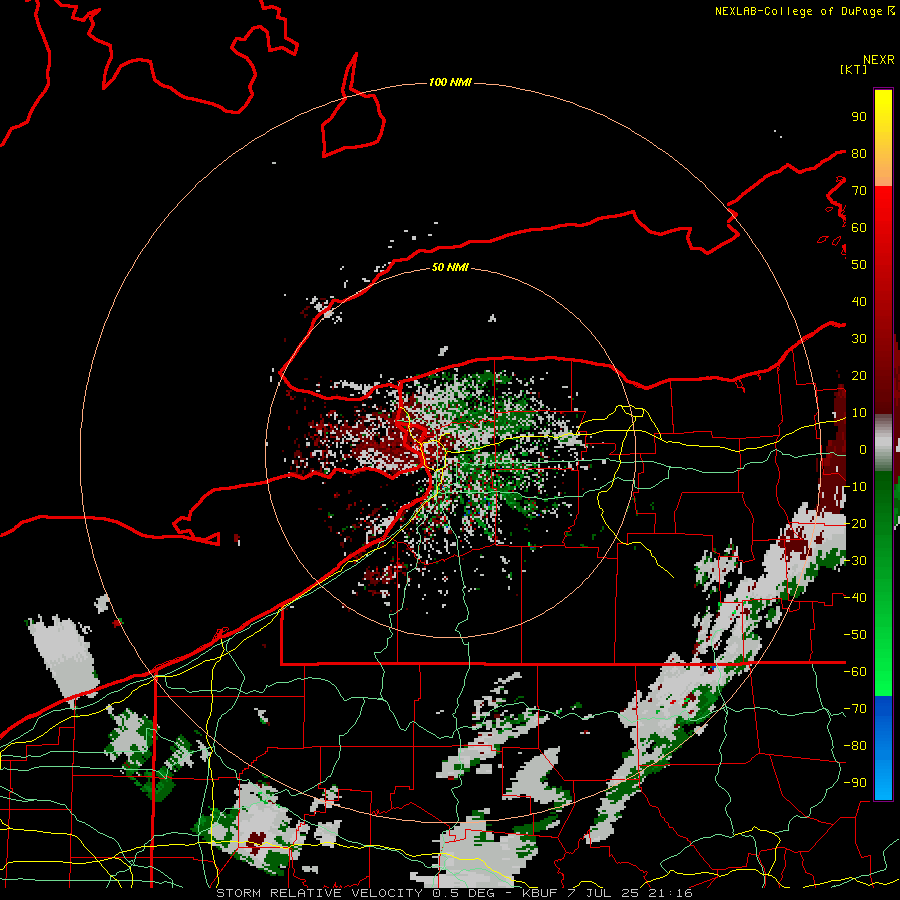The width and height of the screenshot is (900, 900).
Task: Select the gray zero-velocity segment of the scale
Action: 883,443
